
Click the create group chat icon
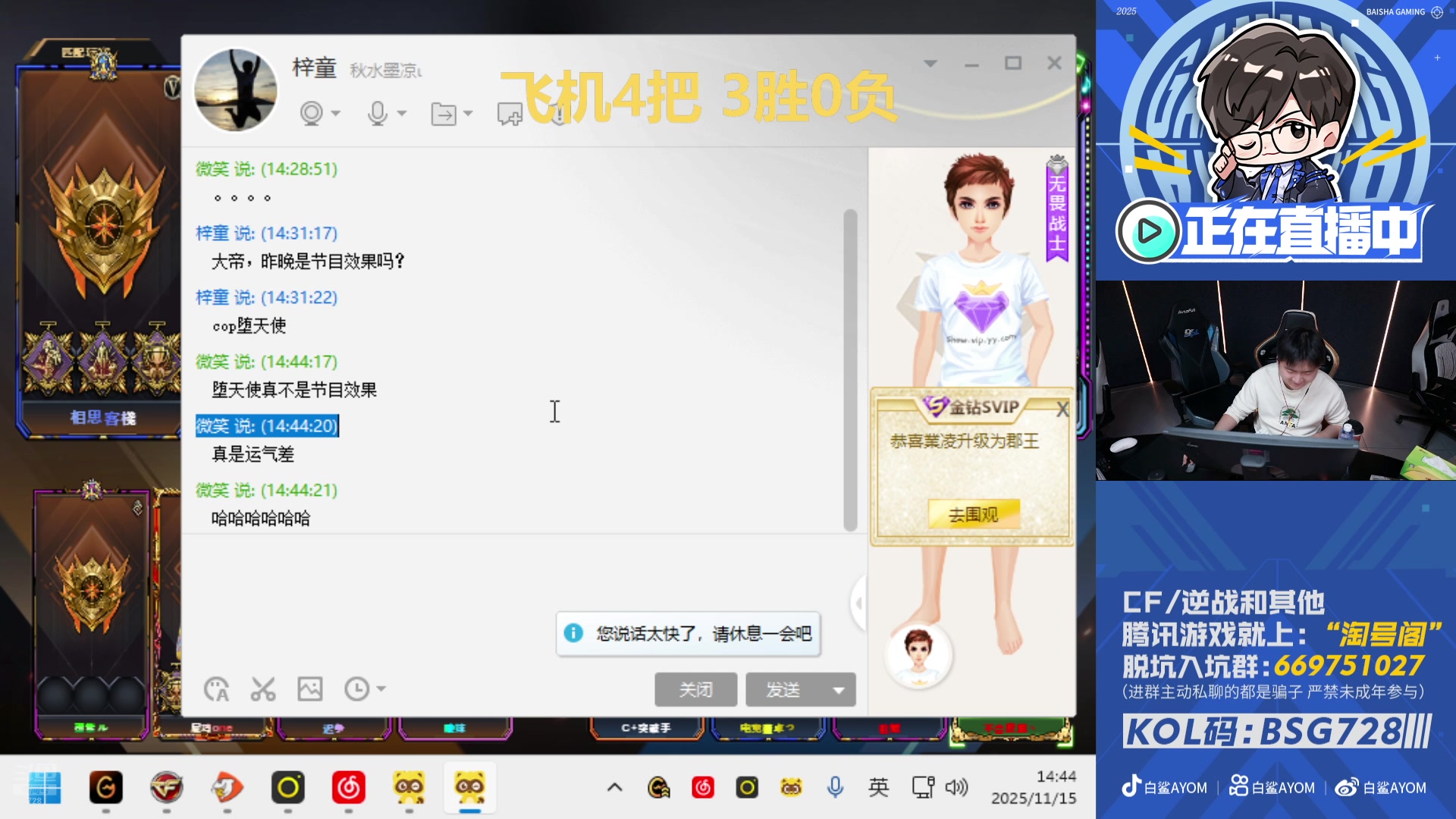(510, 115)
